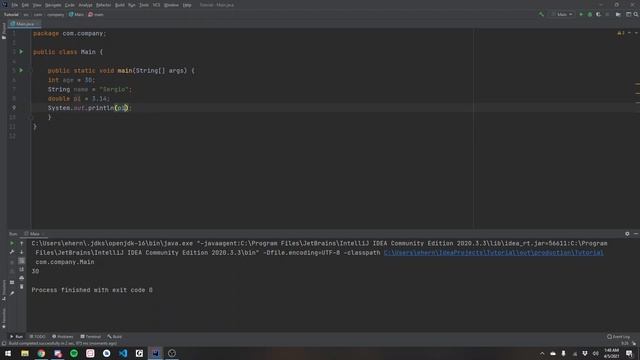This screenshot has width=640, height=360.
Task: Open the VCS menu
Action: point(156,5)
